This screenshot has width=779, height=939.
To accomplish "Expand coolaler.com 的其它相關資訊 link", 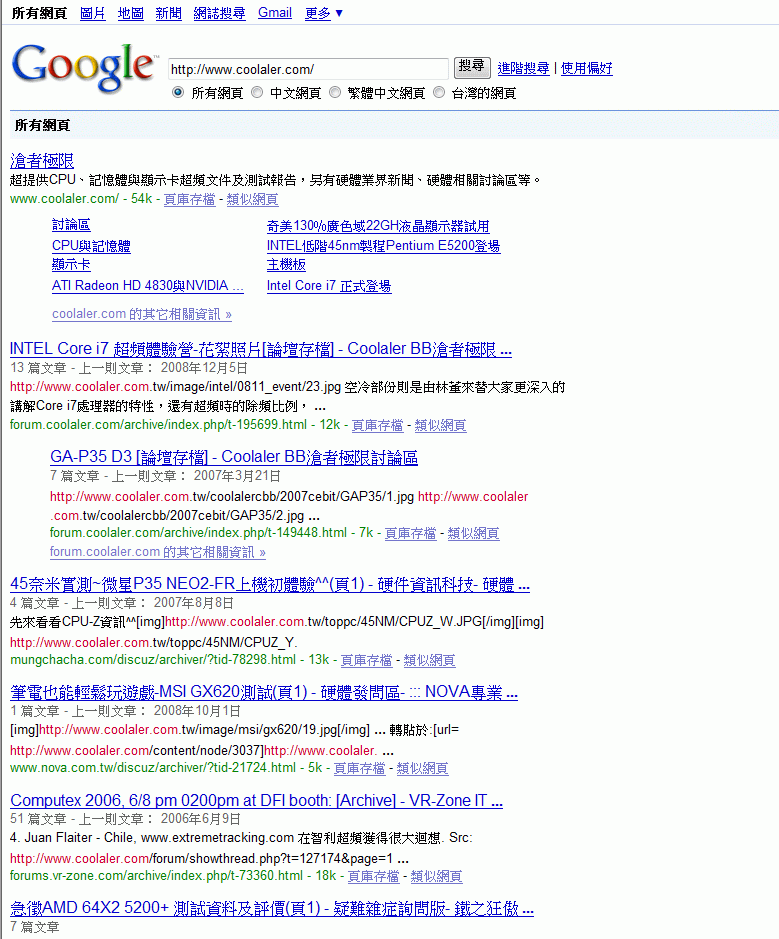I will 142,314.
